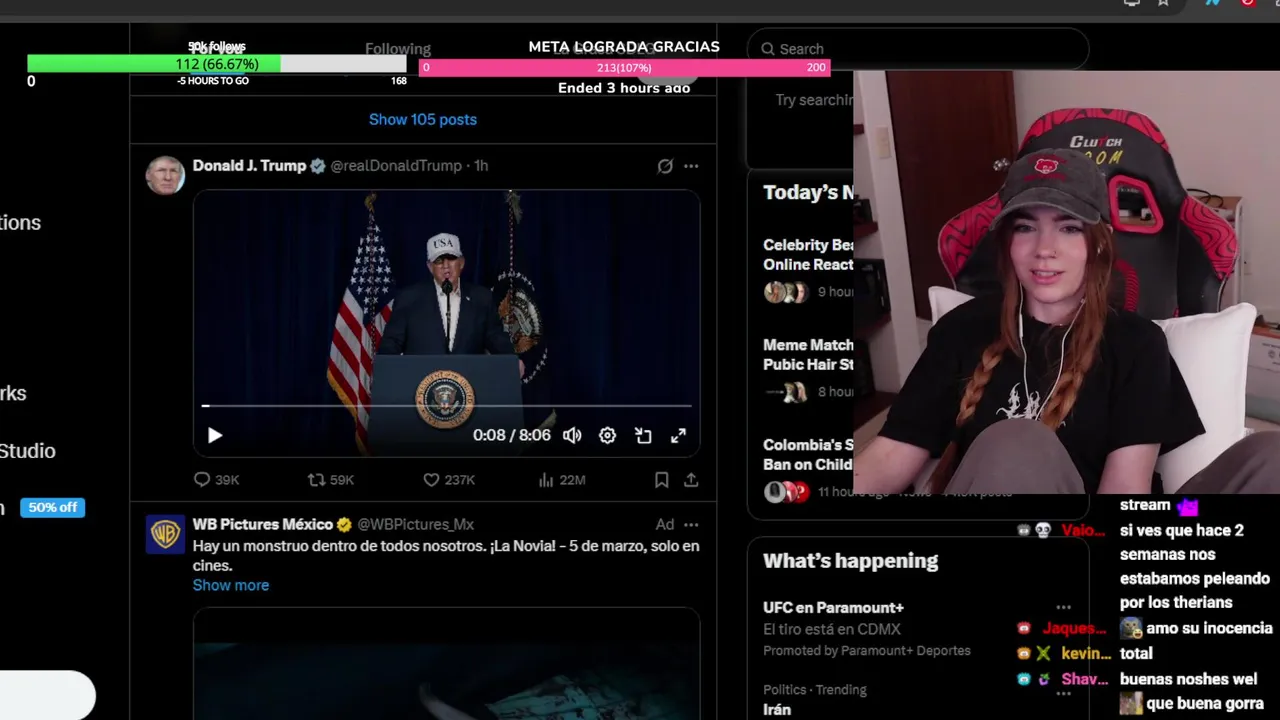Like the Trump post (237K)
This screenshot has width=1280, height=720.
pyautogui.click(x=449, y=480)
